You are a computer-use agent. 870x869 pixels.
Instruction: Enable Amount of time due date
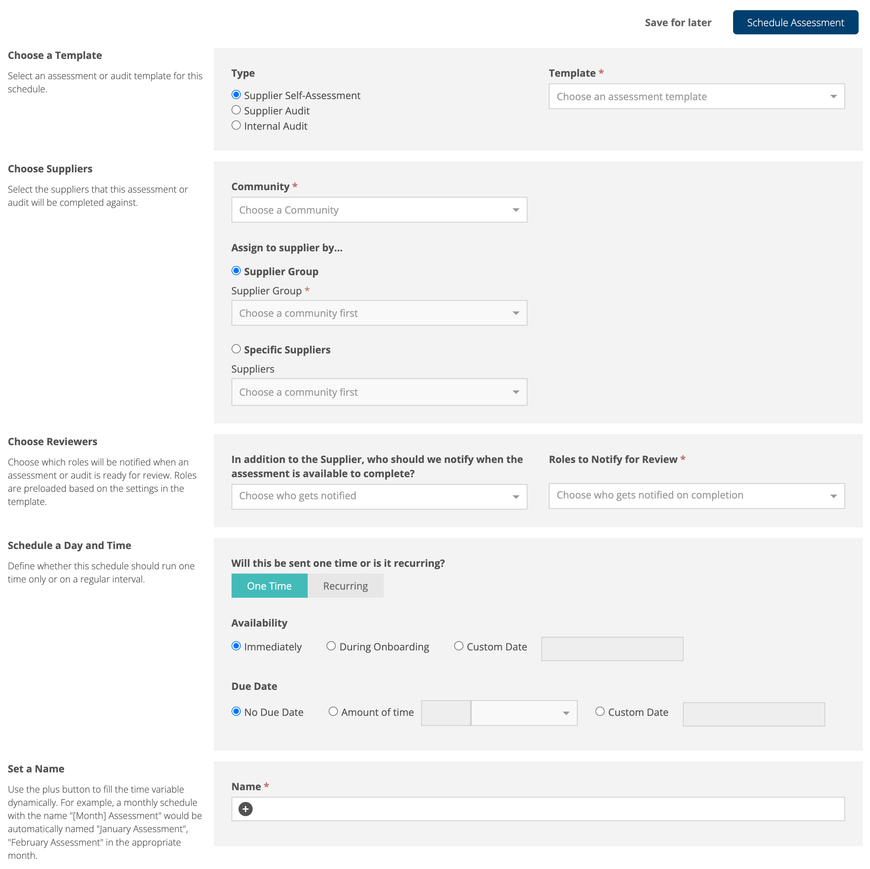tap(334, 712)
